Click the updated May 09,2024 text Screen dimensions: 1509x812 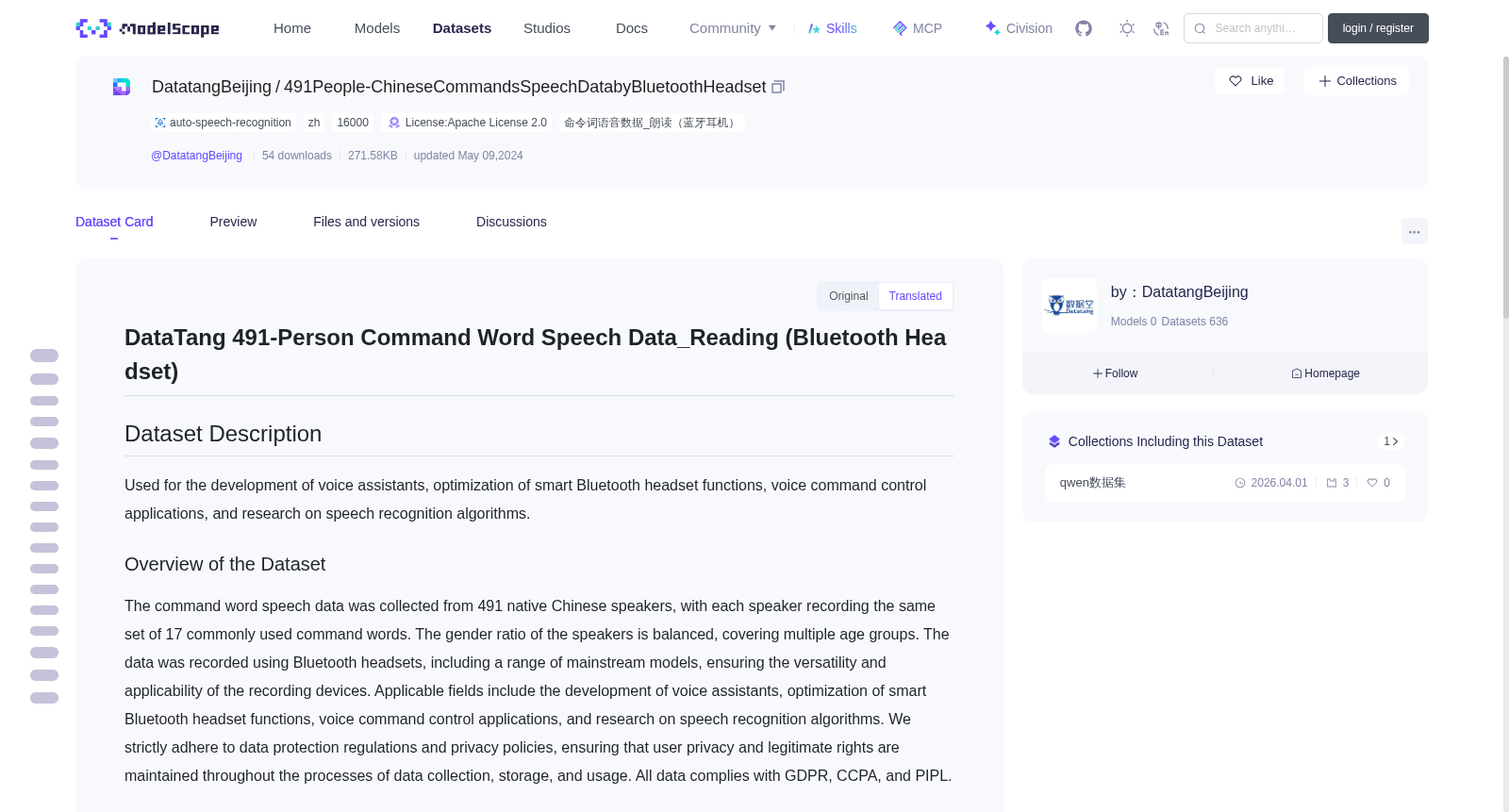[x=468, y=156]
